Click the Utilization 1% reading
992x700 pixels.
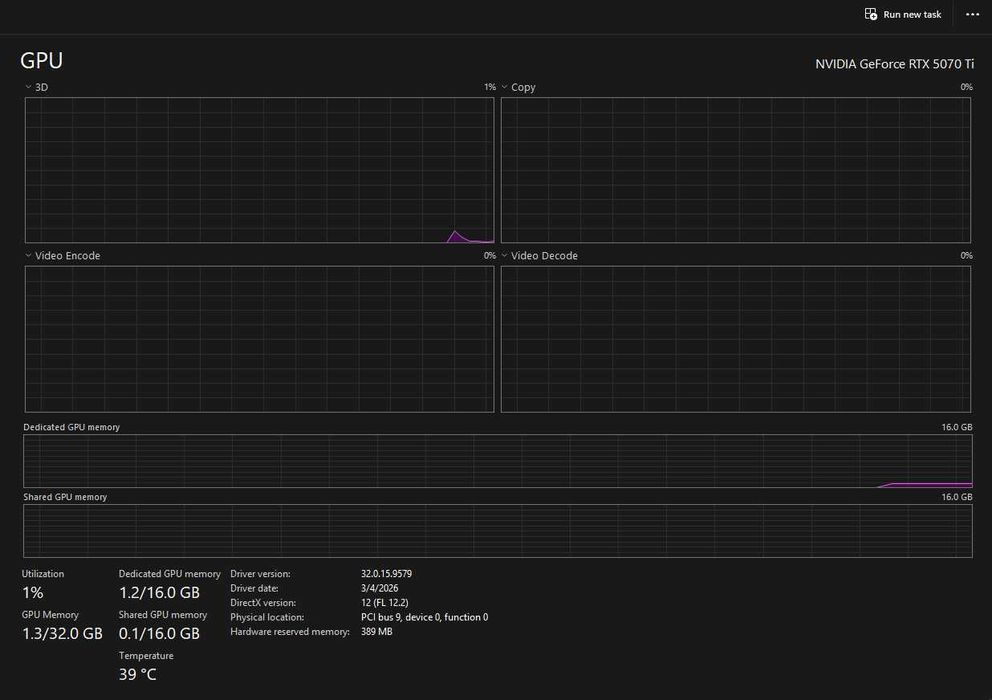coord(33,593)
